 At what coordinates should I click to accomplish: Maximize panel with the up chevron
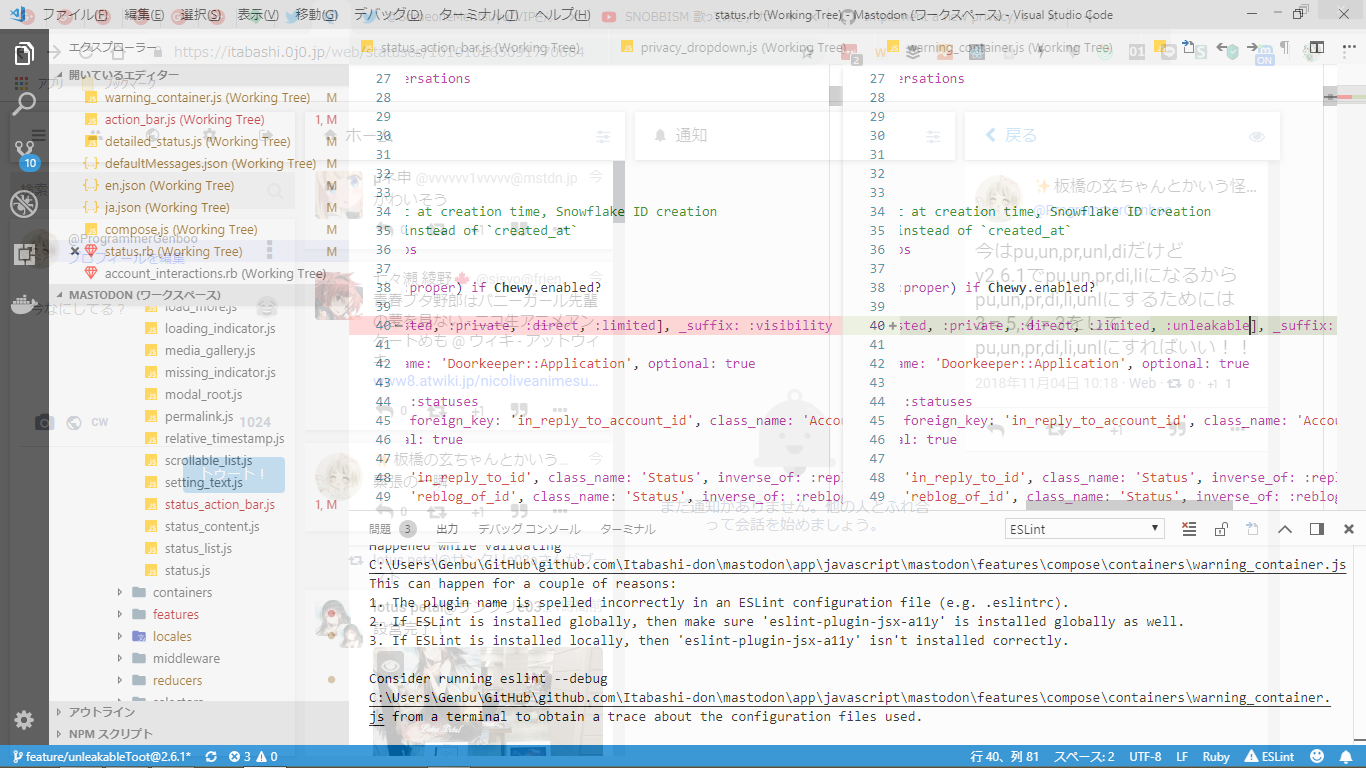pos(1284,529)
